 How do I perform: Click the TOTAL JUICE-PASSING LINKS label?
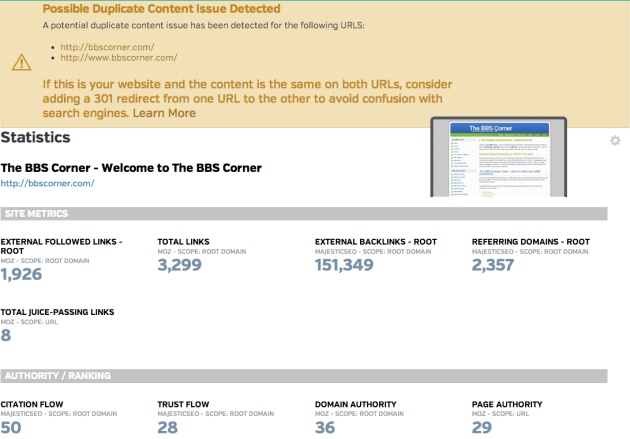(x=57, y=312)
